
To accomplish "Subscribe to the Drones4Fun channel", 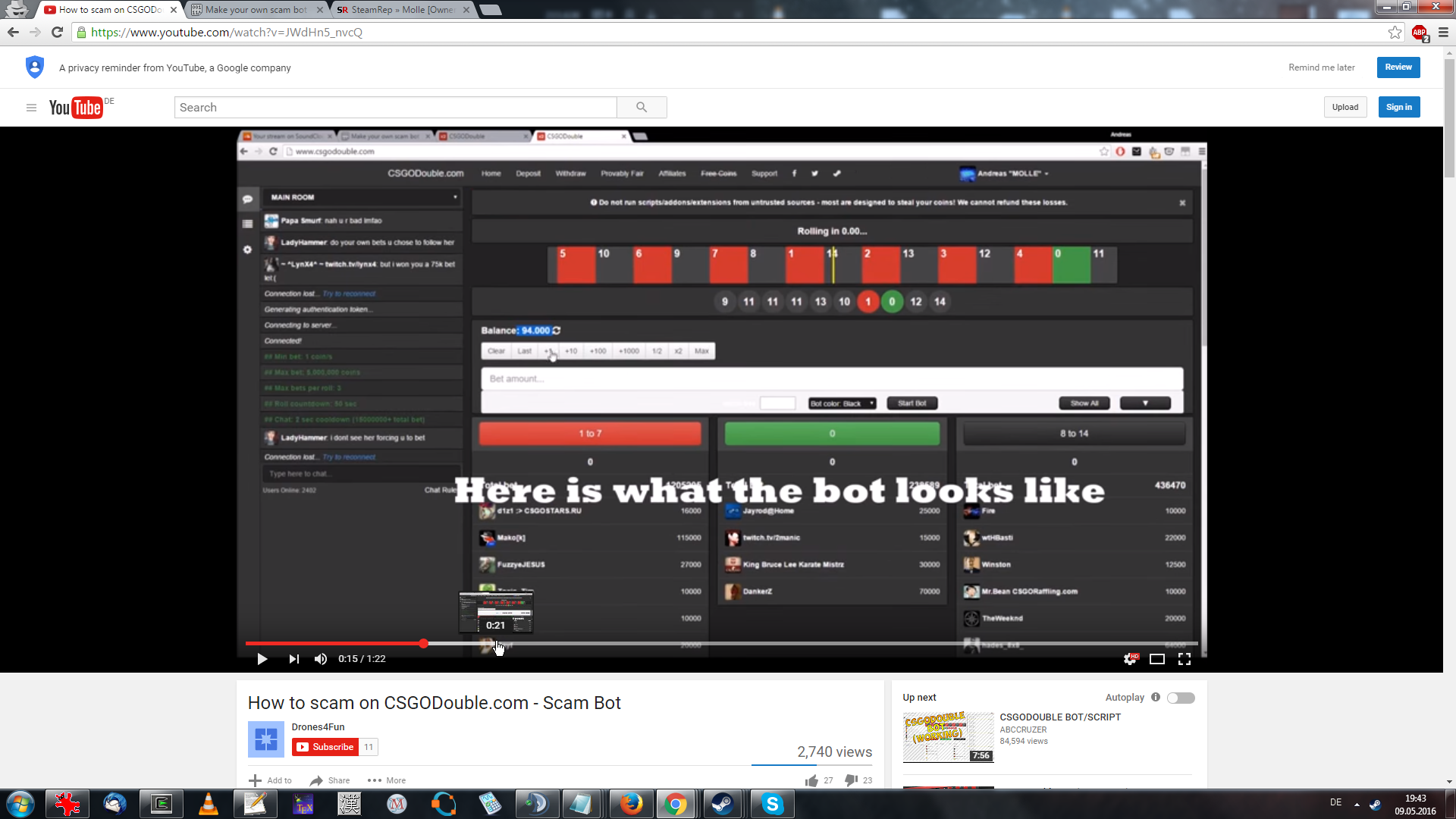I will click(325, 747).
